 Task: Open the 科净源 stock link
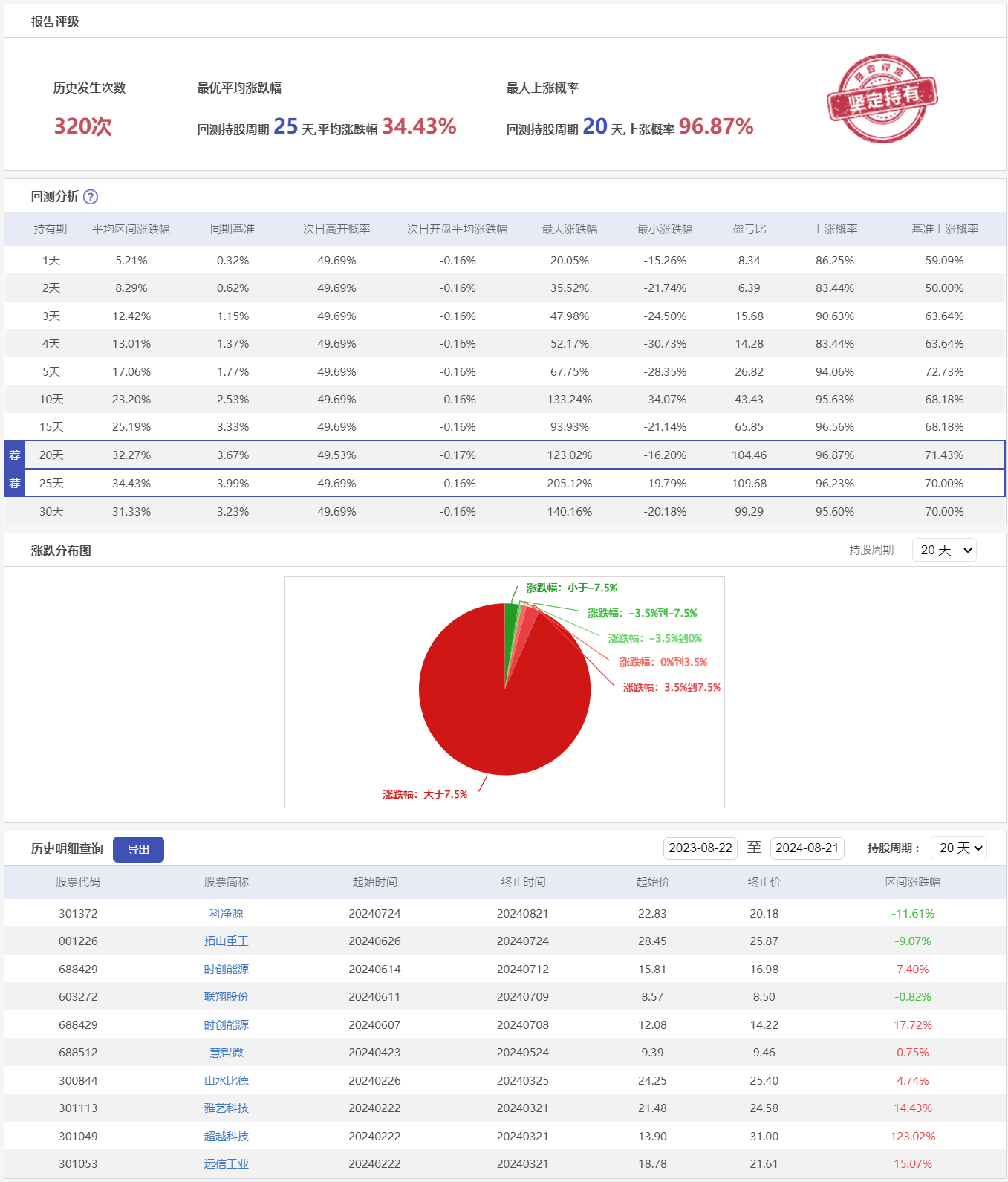click(227, 914)
